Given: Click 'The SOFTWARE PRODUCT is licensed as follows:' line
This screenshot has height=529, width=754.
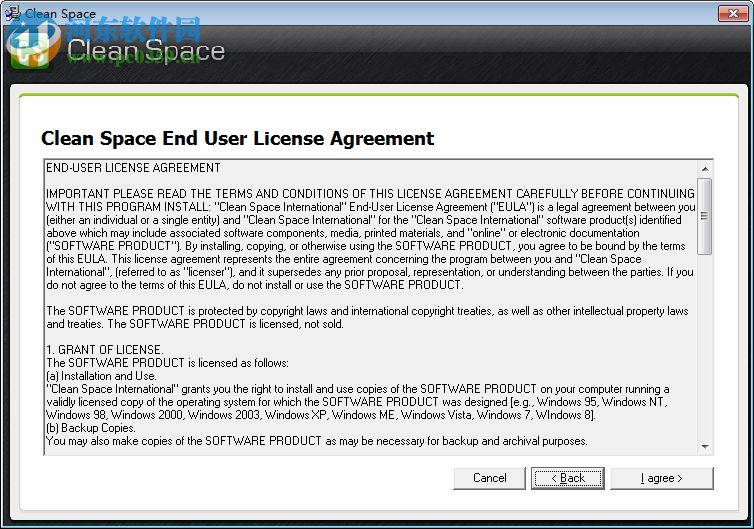Looking at the screenshot, I should [x=167, y=363].
